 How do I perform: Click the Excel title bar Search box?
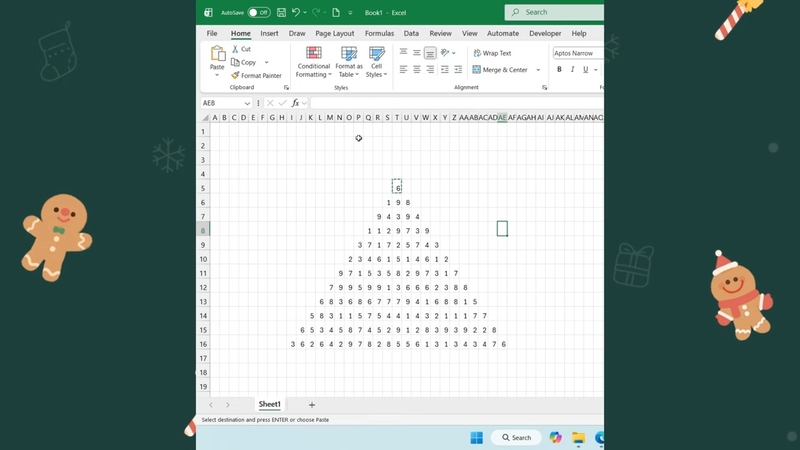[x=554, y=12]
